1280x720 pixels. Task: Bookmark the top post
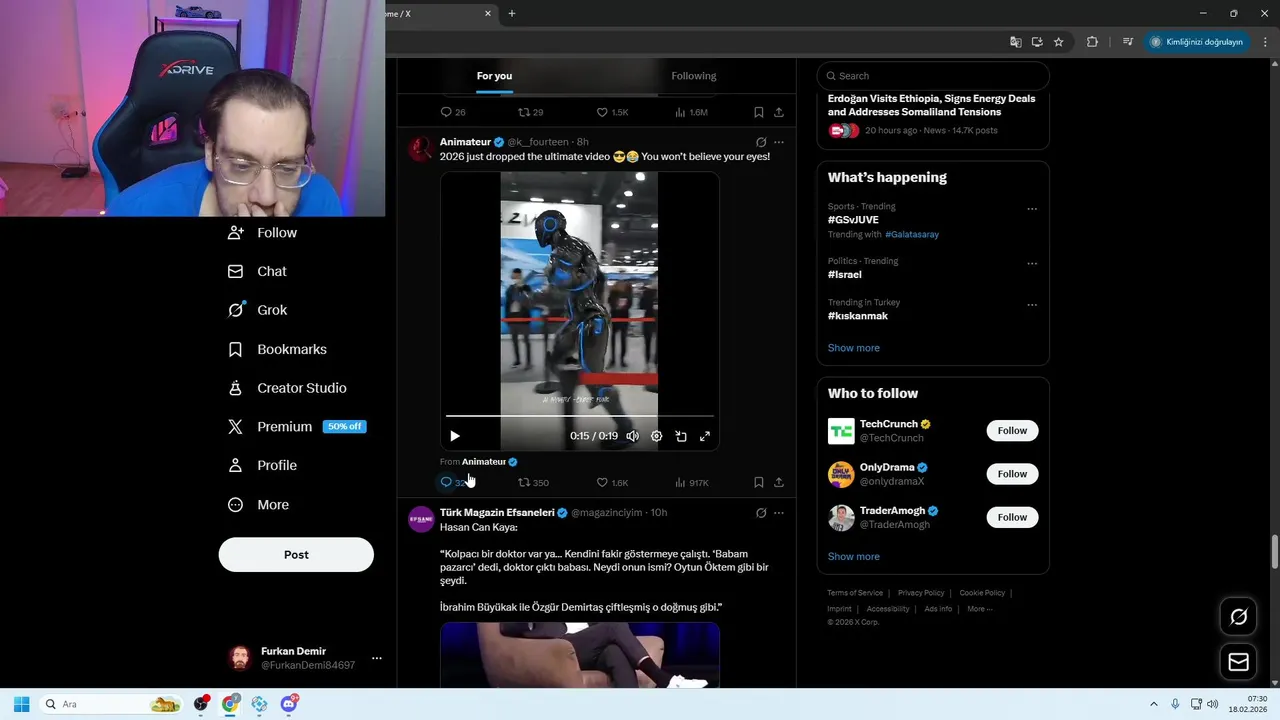pyautogui.click(x=759, y=112)
